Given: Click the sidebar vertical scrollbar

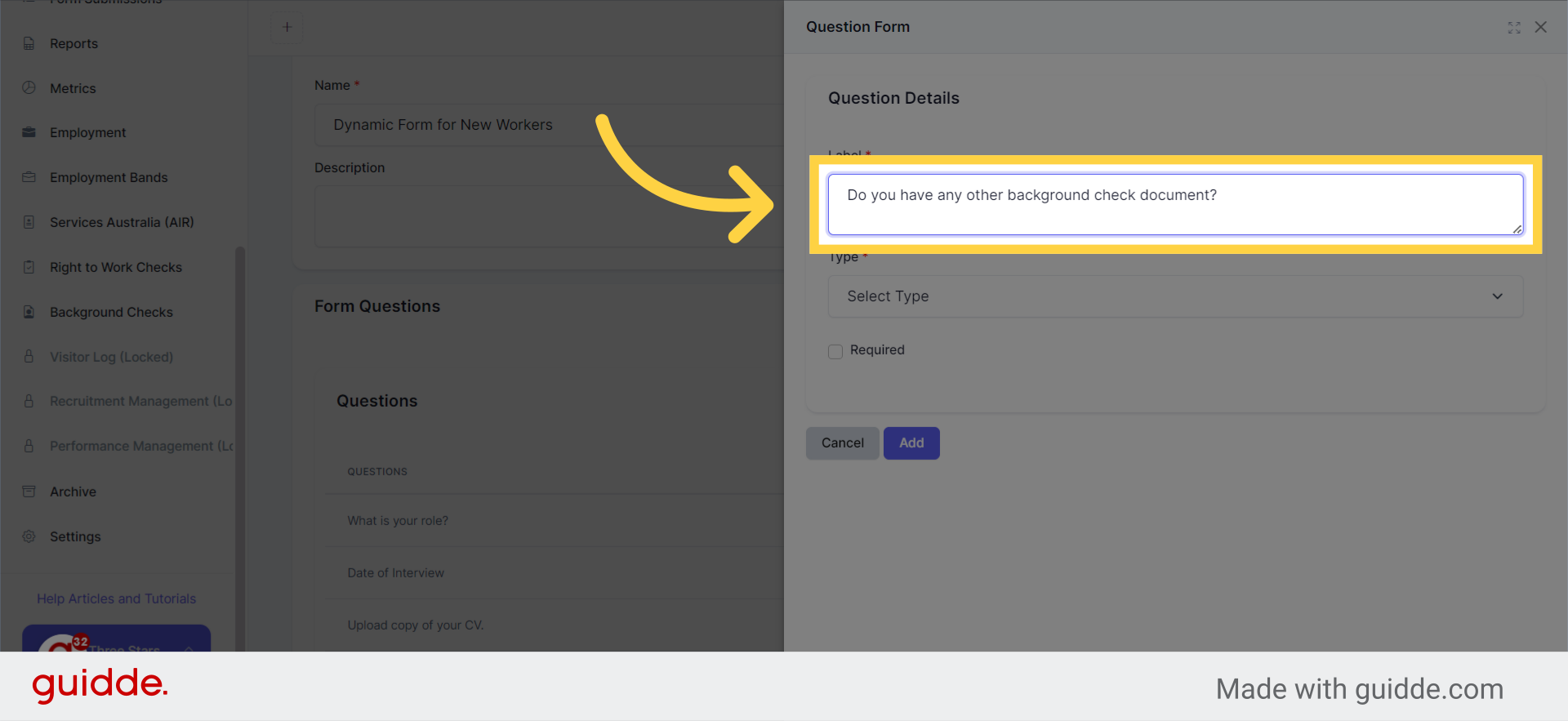Looking at the screenshot, I should pyautogui.click(x=240, y=449).
